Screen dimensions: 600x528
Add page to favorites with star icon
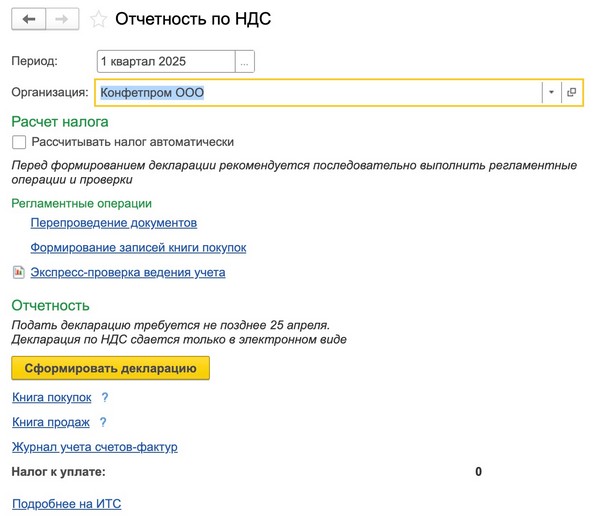click(98, 19)
